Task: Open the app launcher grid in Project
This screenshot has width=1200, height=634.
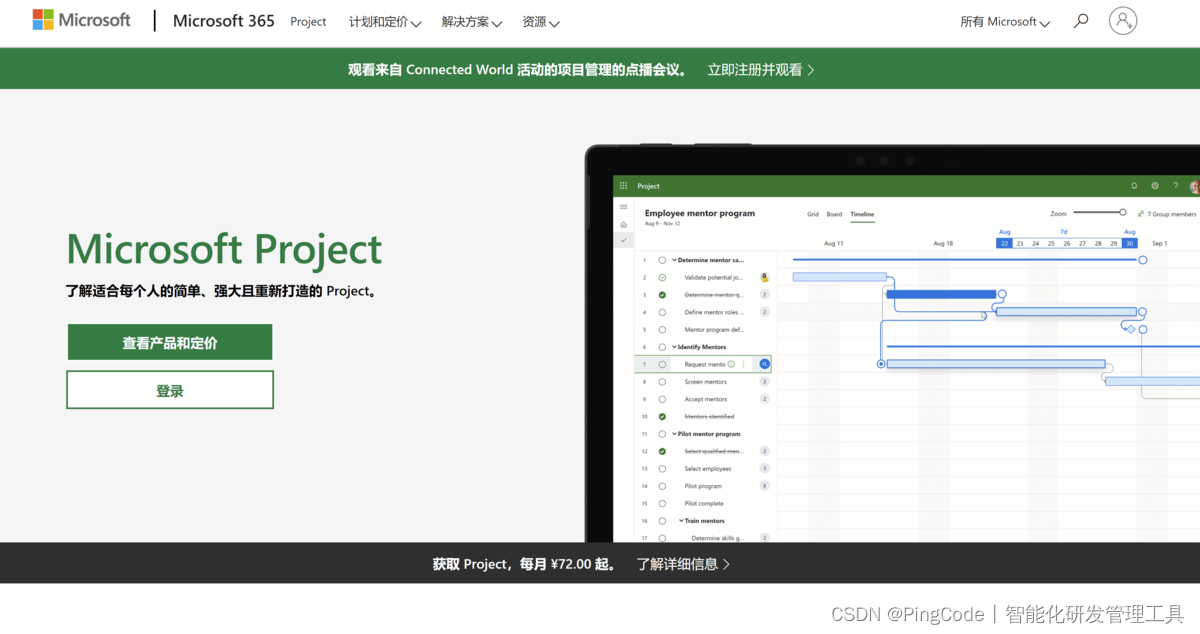Action: [x=624, y=186]
